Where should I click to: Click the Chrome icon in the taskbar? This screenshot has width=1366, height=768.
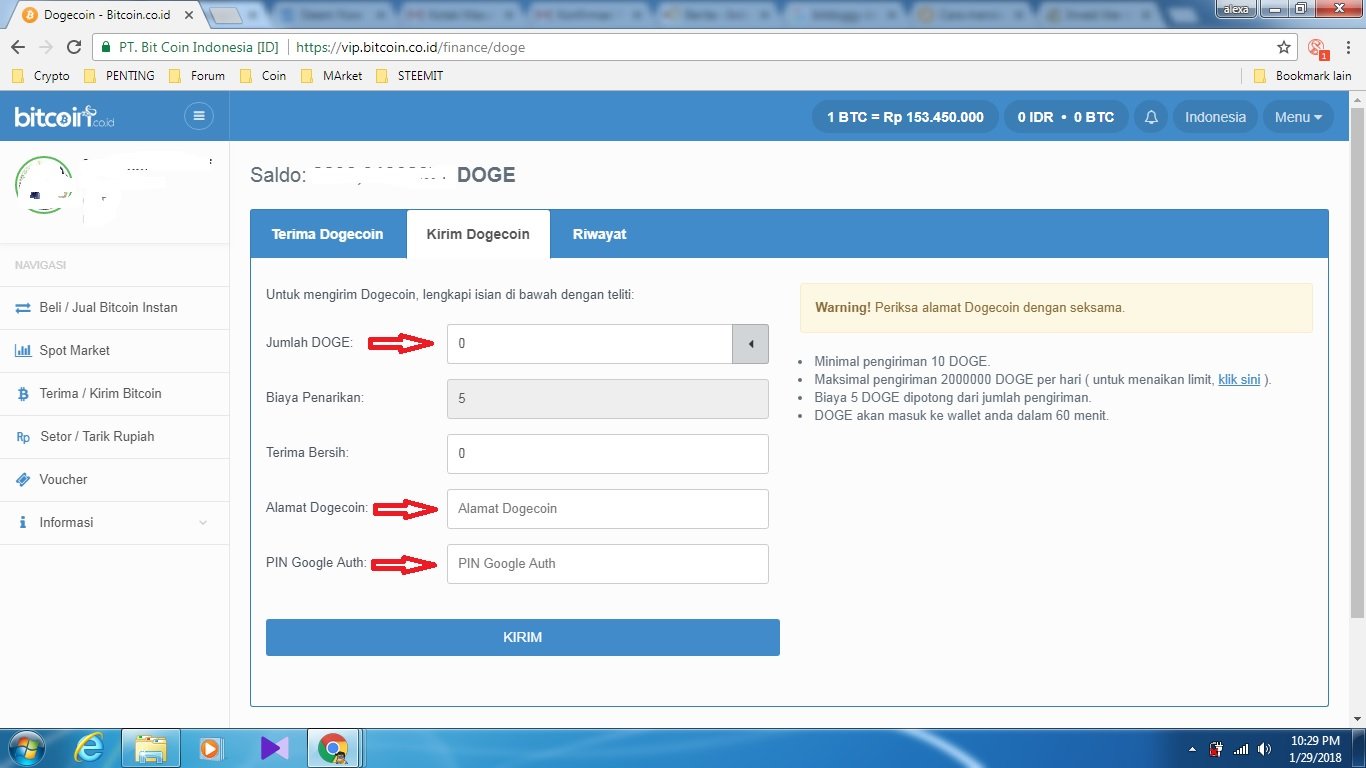coord(333,748)
